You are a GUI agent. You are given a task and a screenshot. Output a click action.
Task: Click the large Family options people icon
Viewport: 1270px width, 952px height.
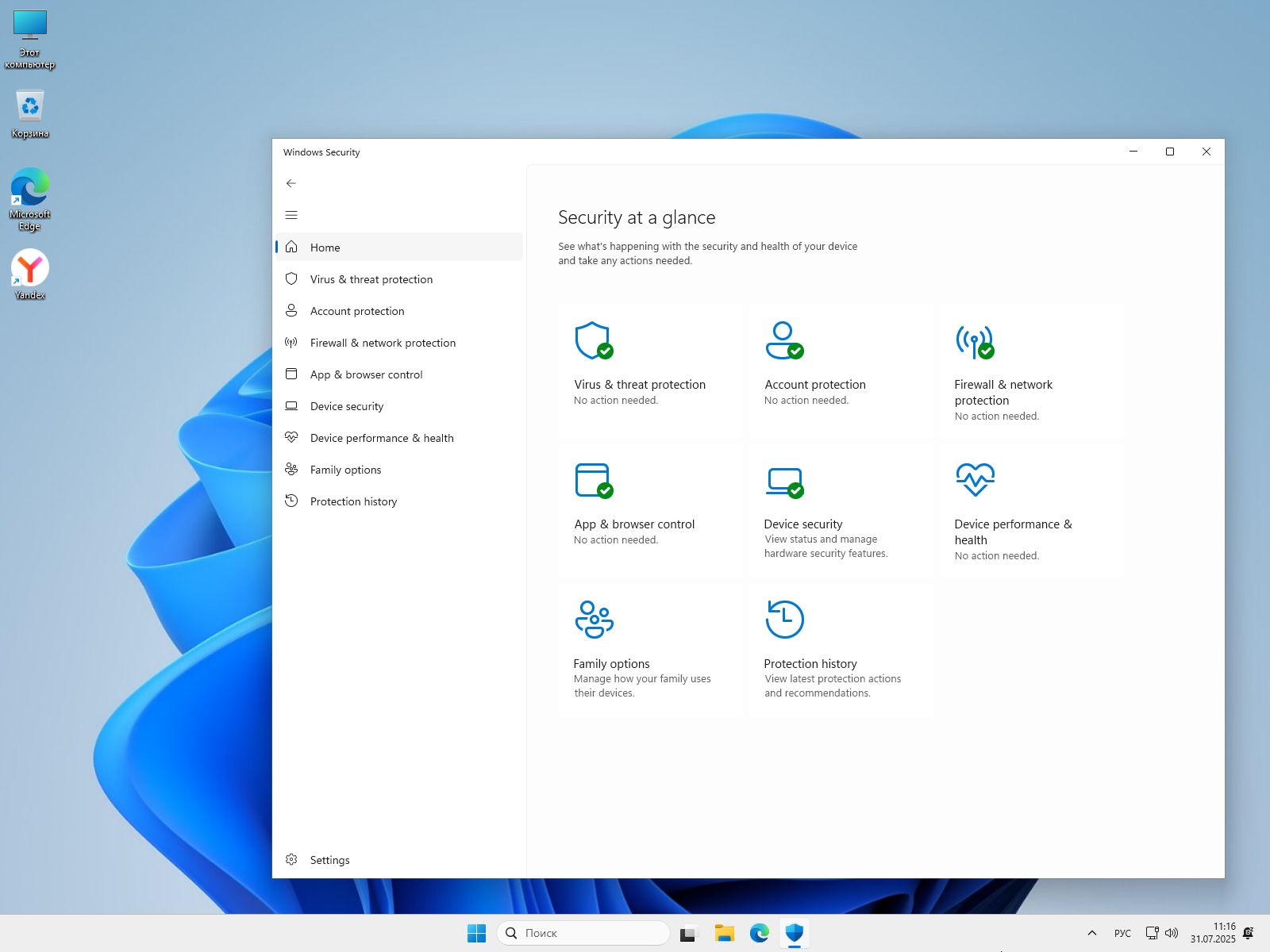click(x=594, y=620)
